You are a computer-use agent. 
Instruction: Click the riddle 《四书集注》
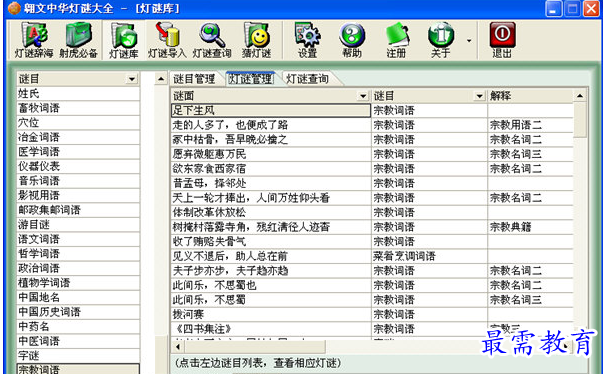271,329
